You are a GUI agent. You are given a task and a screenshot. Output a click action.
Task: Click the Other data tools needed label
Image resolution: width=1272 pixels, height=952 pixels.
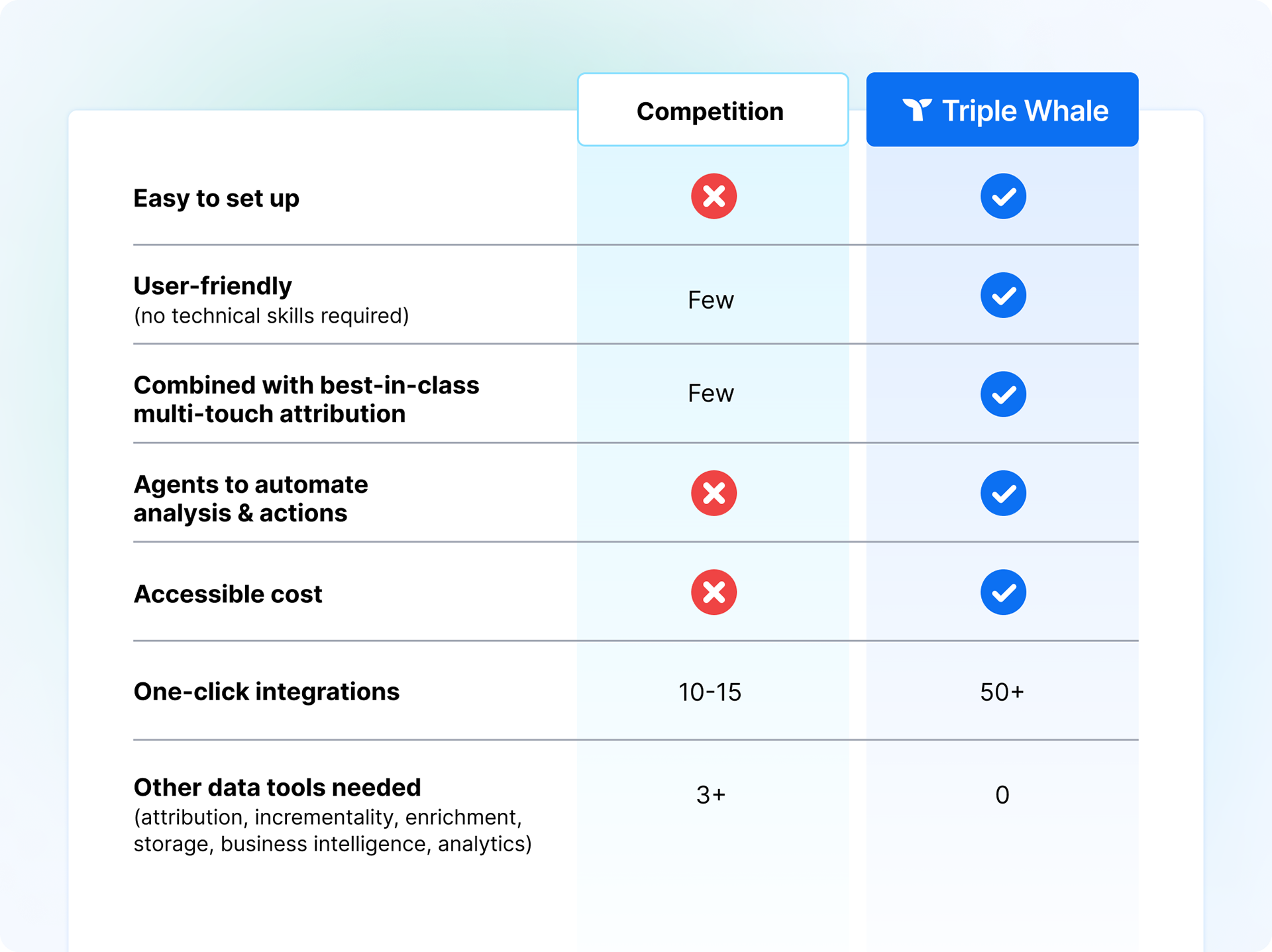[277, 787]
